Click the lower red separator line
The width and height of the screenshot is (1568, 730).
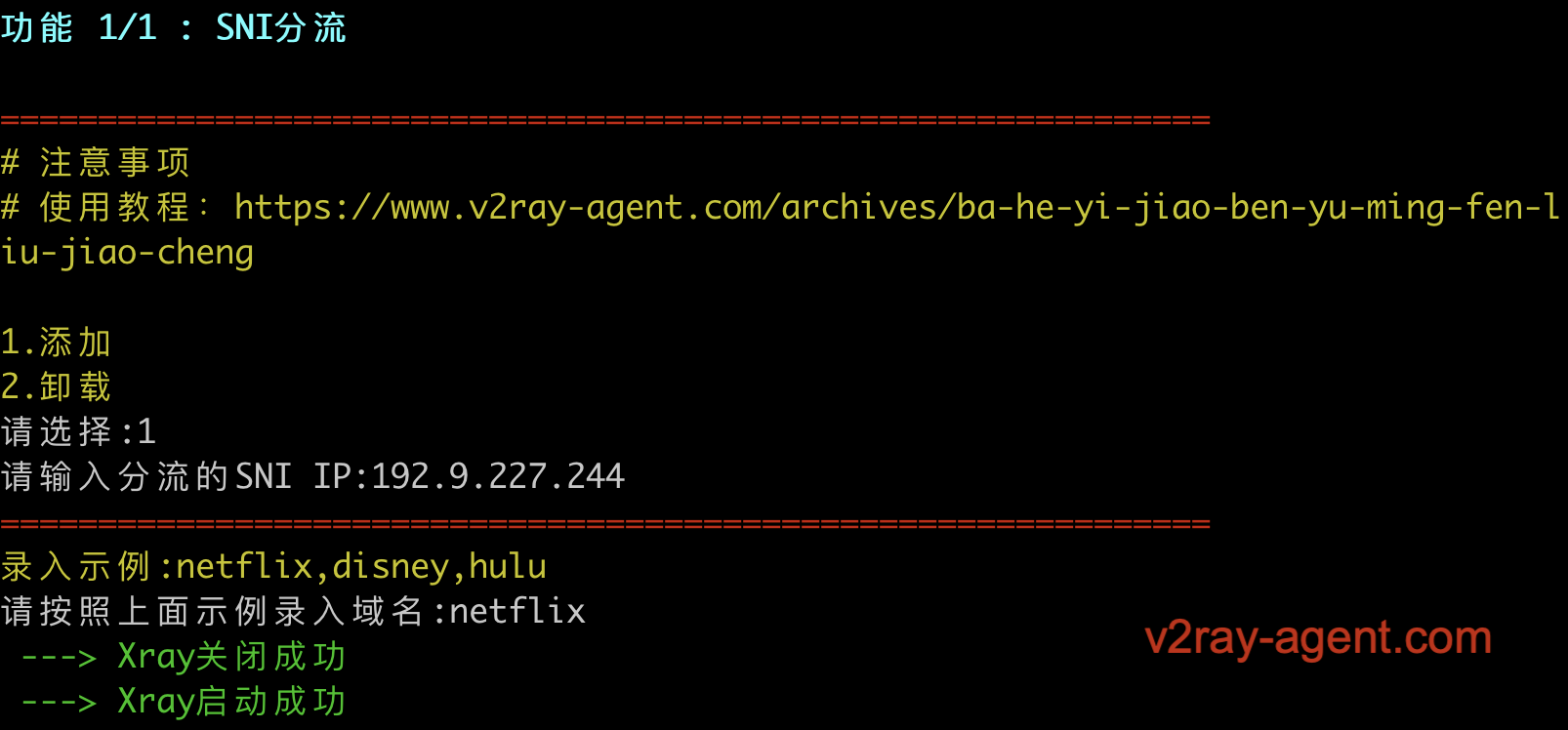click(605, 524)
